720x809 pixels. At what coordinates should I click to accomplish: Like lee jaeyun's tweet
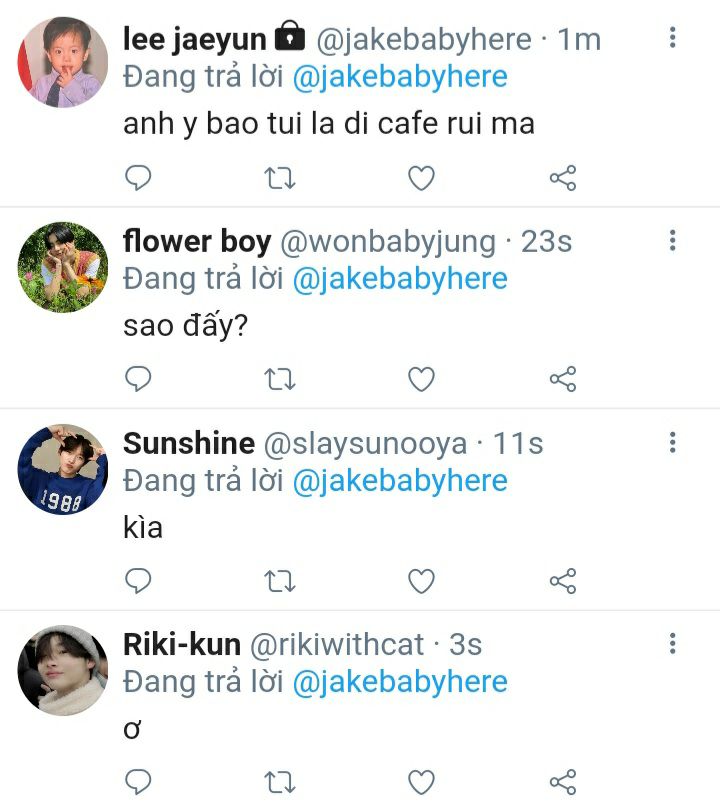pyautogui.click(x=421, y=178)
